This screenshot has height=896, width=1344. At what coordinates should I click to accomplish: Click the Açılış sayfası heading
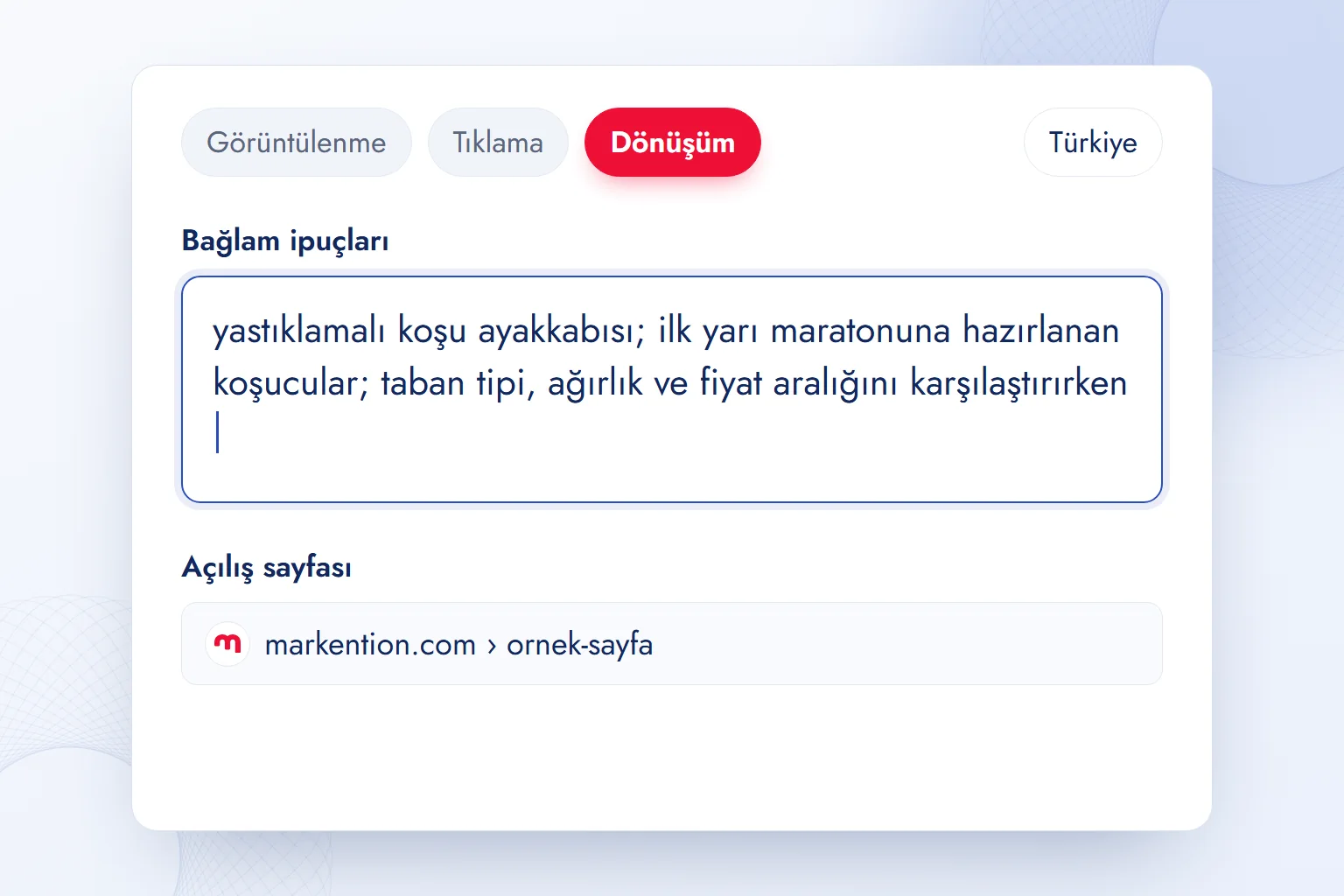click(x=267, y=567)
